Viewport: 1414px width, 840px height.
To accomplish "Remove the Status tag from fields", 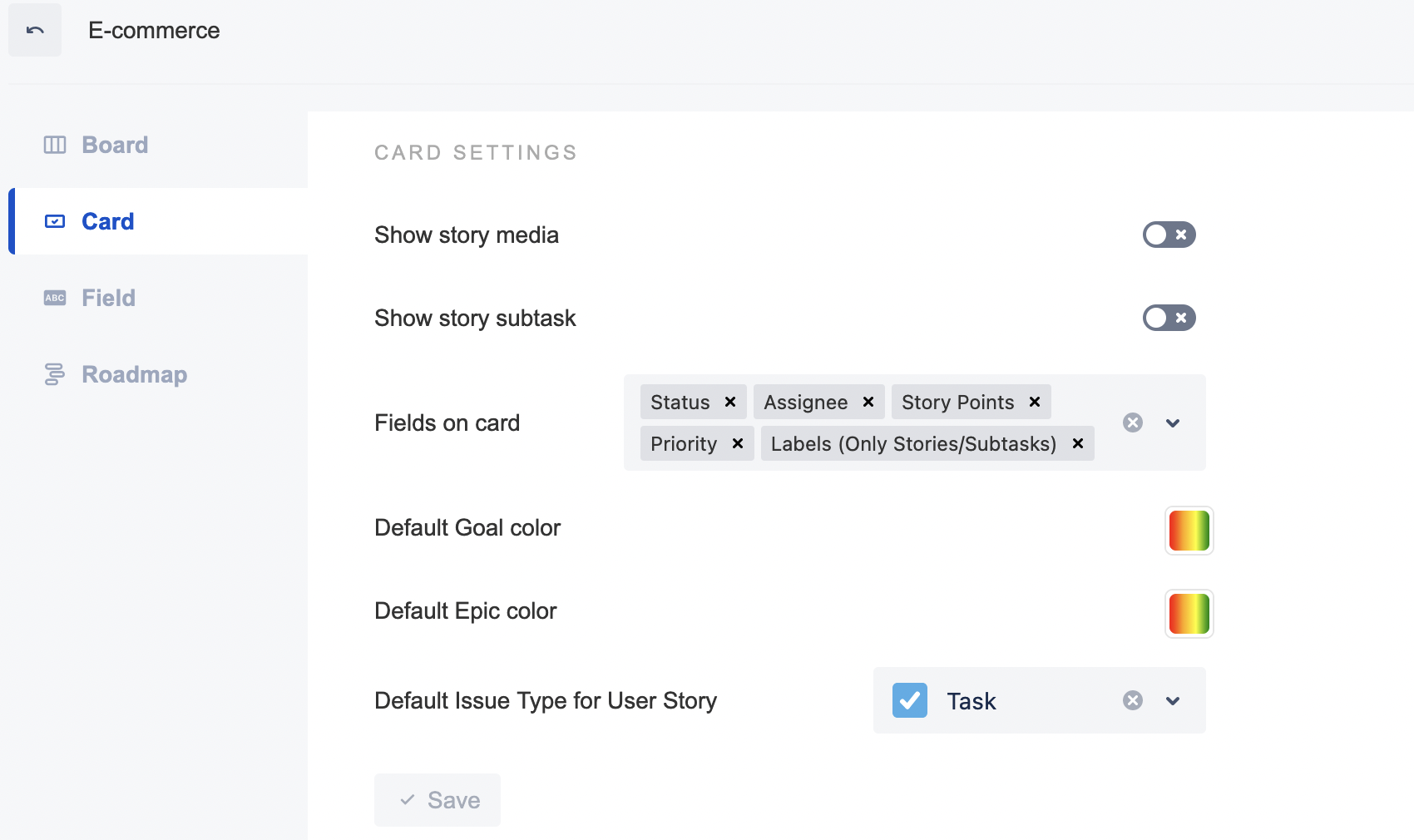I will pos(730,403).
